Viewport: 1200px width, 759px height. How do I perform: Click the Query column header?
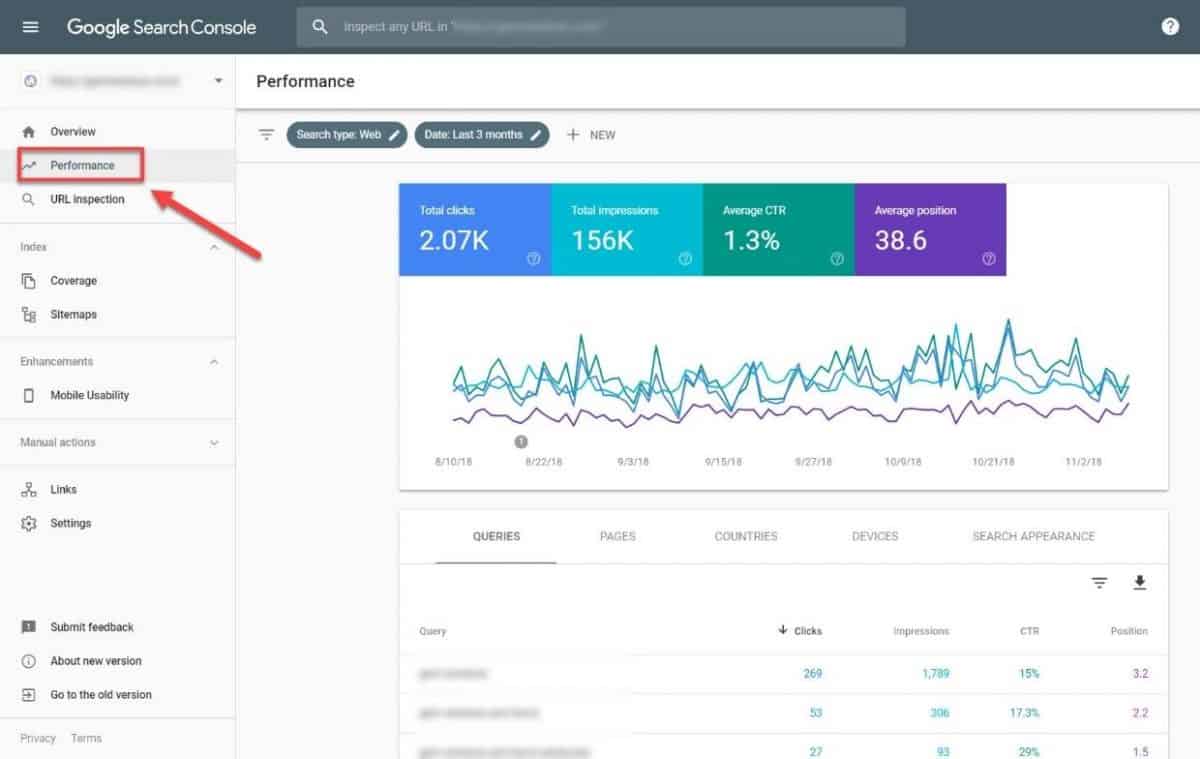[433, 631]
